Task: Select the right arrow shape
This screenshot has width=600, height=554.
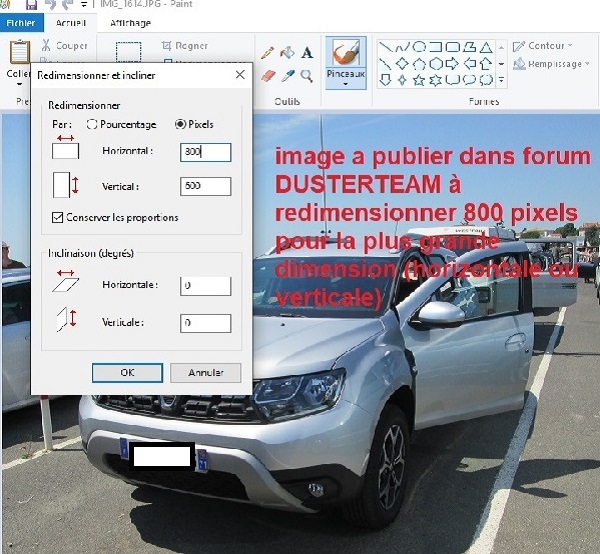Action: pyautogui.click(x=452, y=63)
